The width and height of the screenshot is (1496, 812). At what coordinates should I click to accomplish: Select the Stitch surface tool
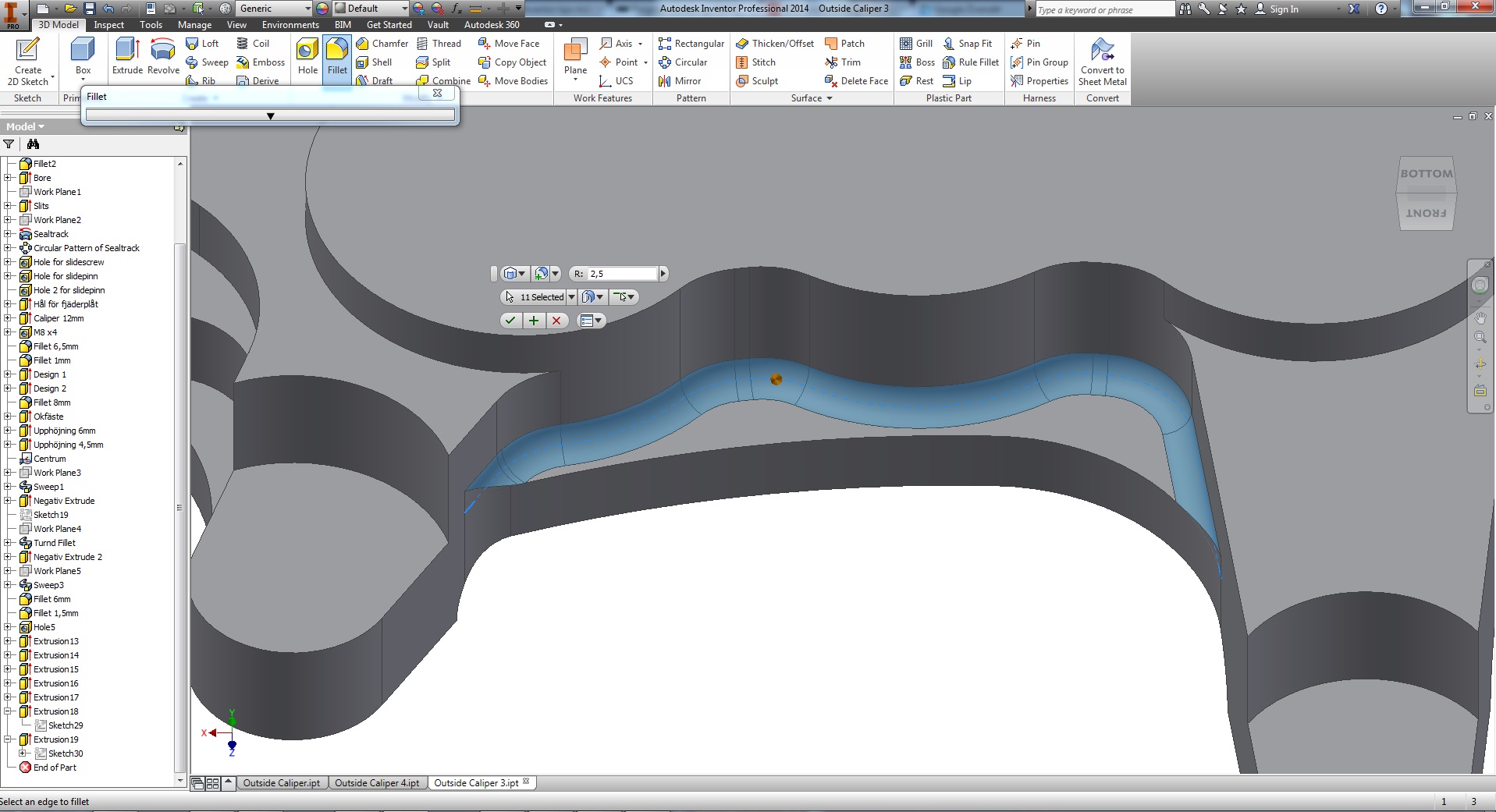[755, 62]
